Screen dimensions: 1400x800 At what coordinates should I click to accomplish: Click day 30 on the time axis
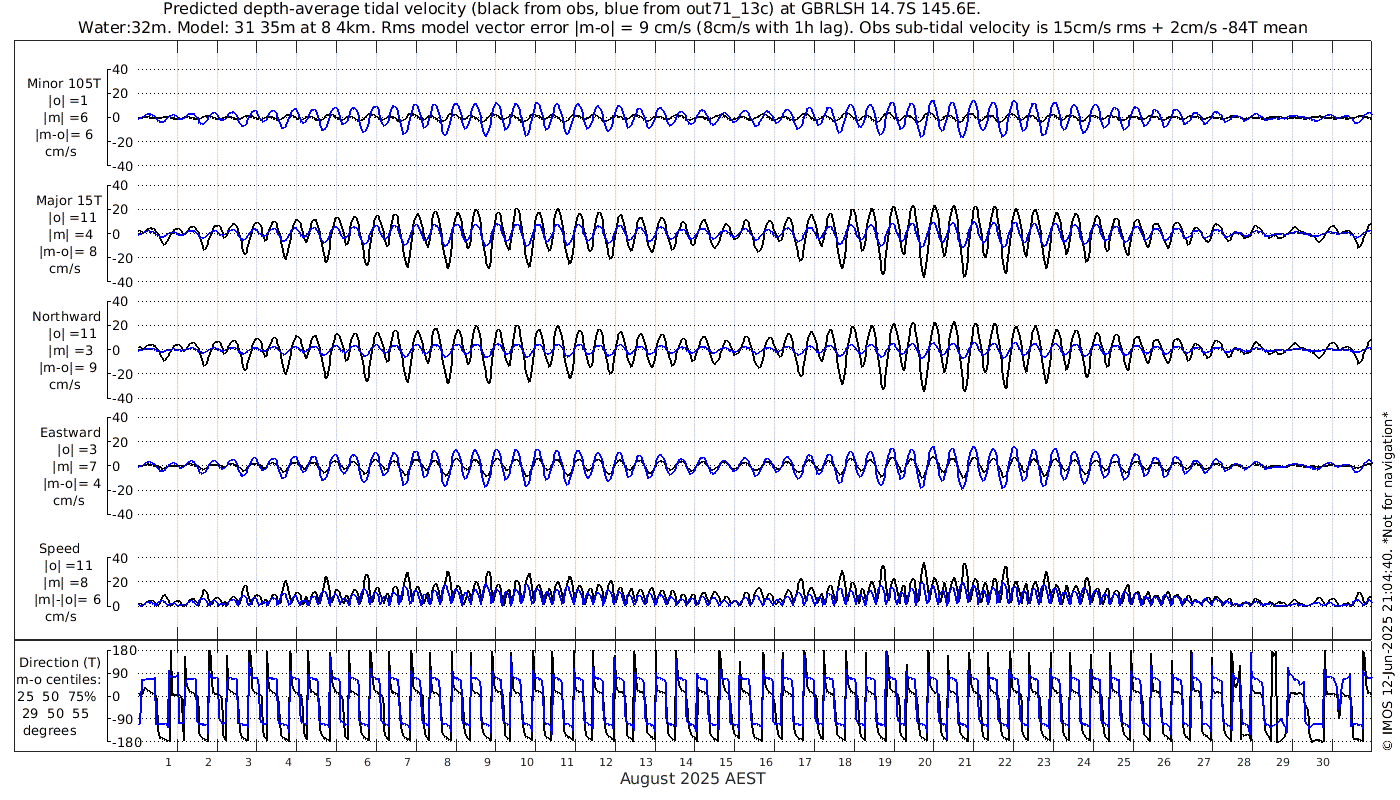coord(1323,762)
